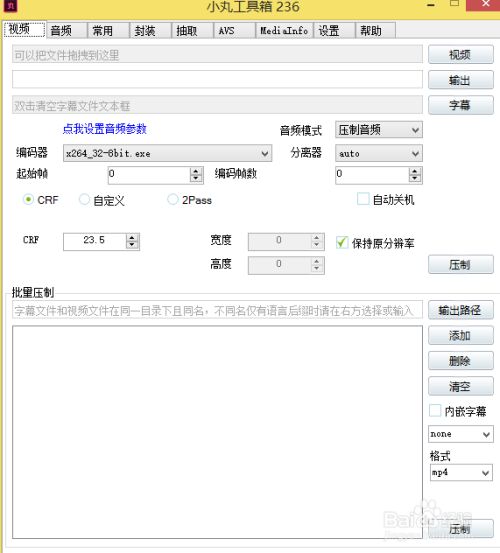This screenshot has height=553, width=500.
Task: Open the 帮助 tab
Action: pos(375,31)
